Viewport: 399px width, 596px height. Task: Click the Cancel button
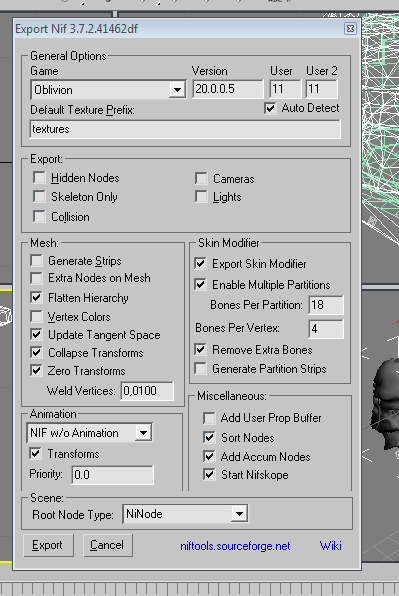(x=108, y=545)
